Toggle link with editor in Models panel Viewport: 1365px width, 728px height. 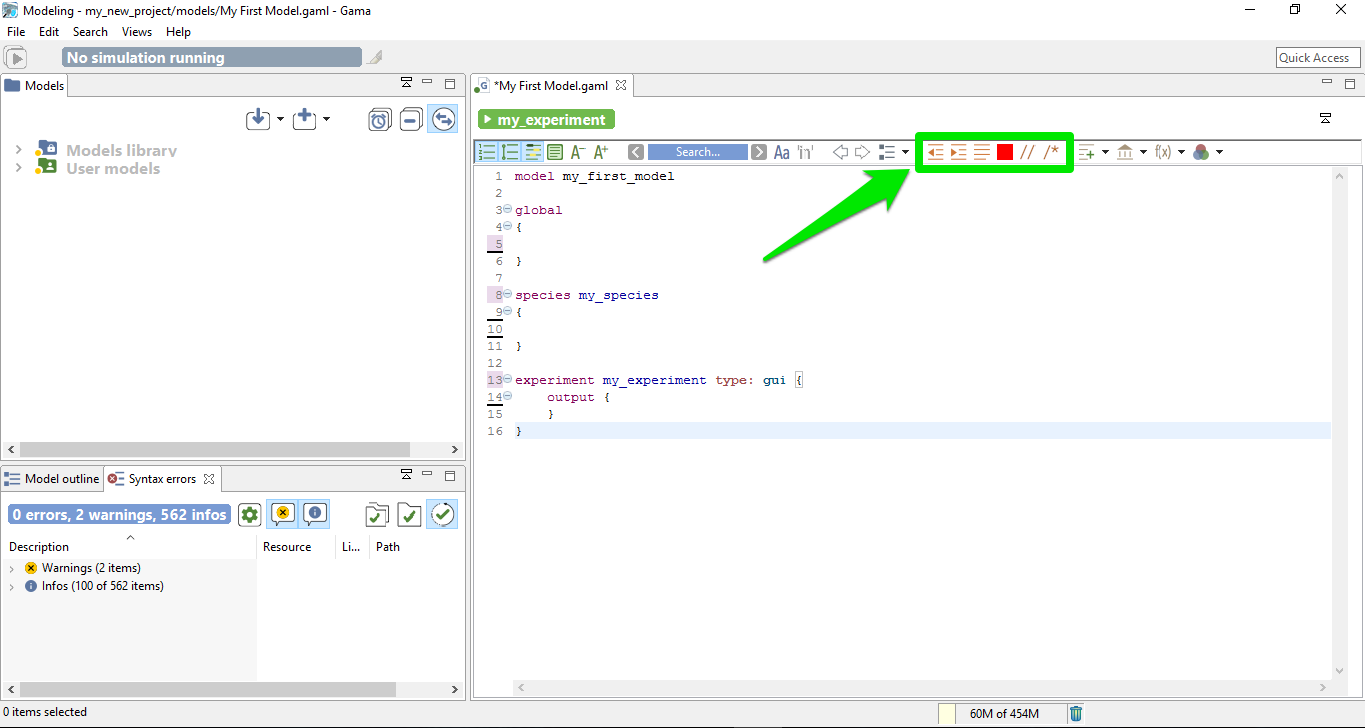coord(443,120)
